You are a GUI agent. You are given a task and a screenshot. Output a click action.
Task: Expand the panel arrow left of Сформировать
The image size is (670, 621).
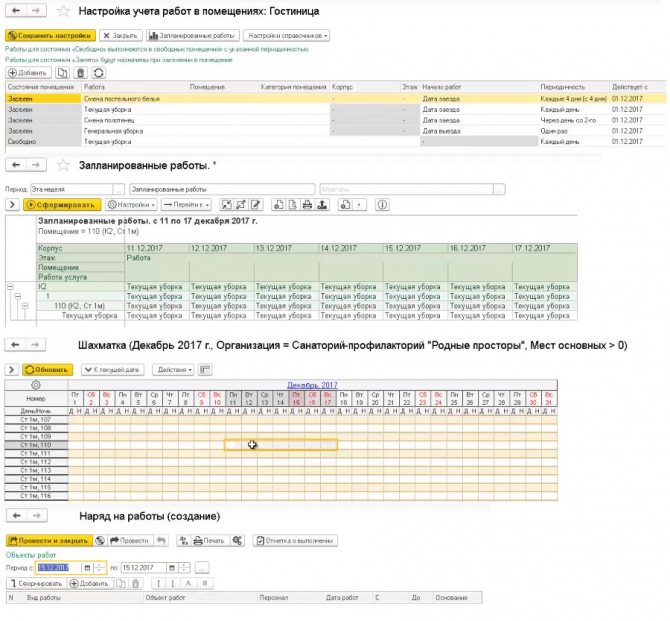tap(12, 205)
